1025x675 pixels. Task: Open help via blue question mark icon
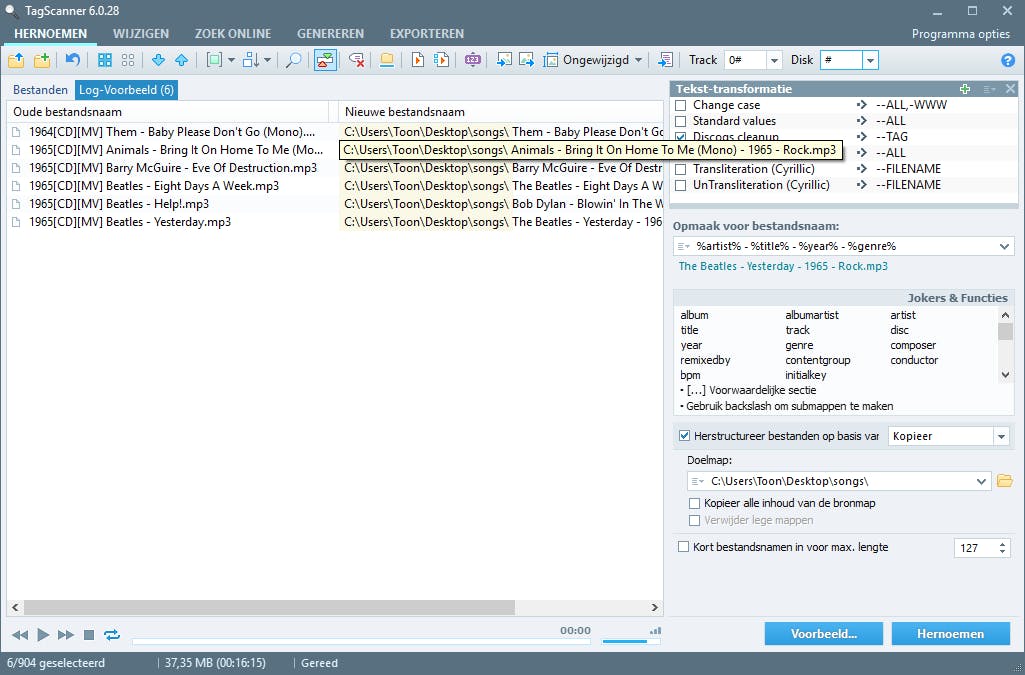(1008, 60)
